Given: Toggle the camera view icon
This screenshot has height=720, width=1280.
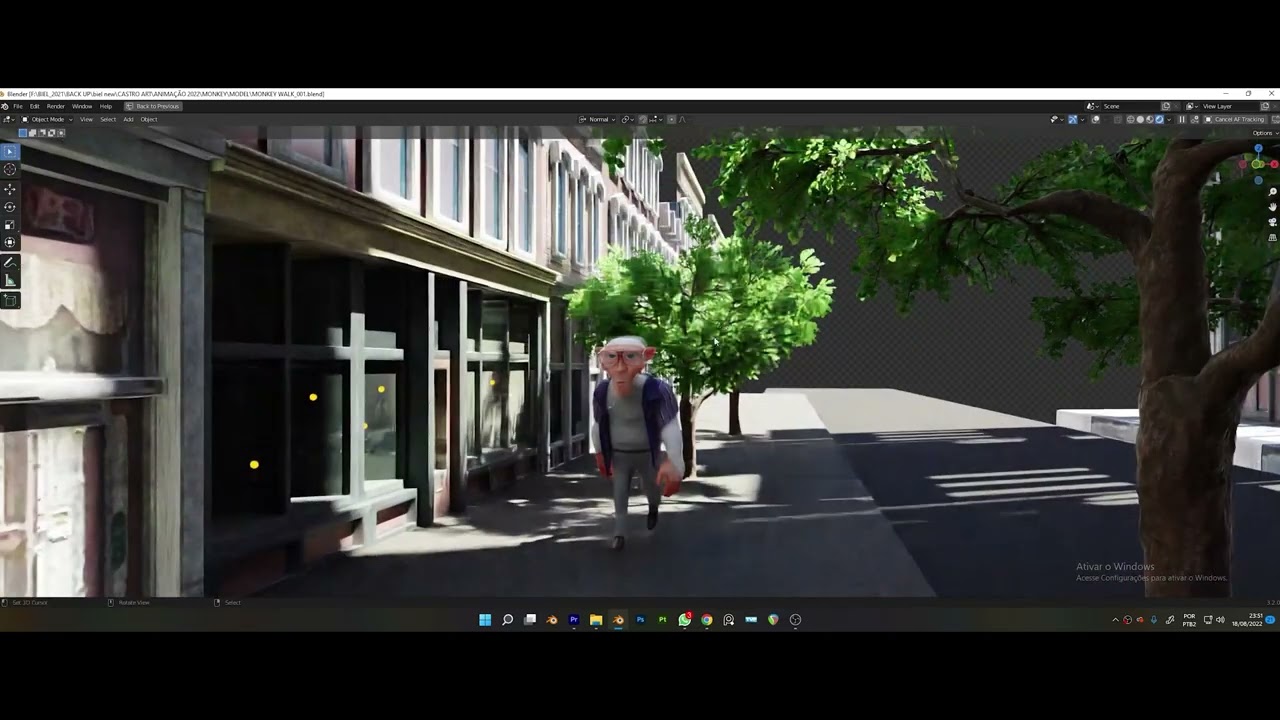Looking at the screenshot, I should 1272,222.
